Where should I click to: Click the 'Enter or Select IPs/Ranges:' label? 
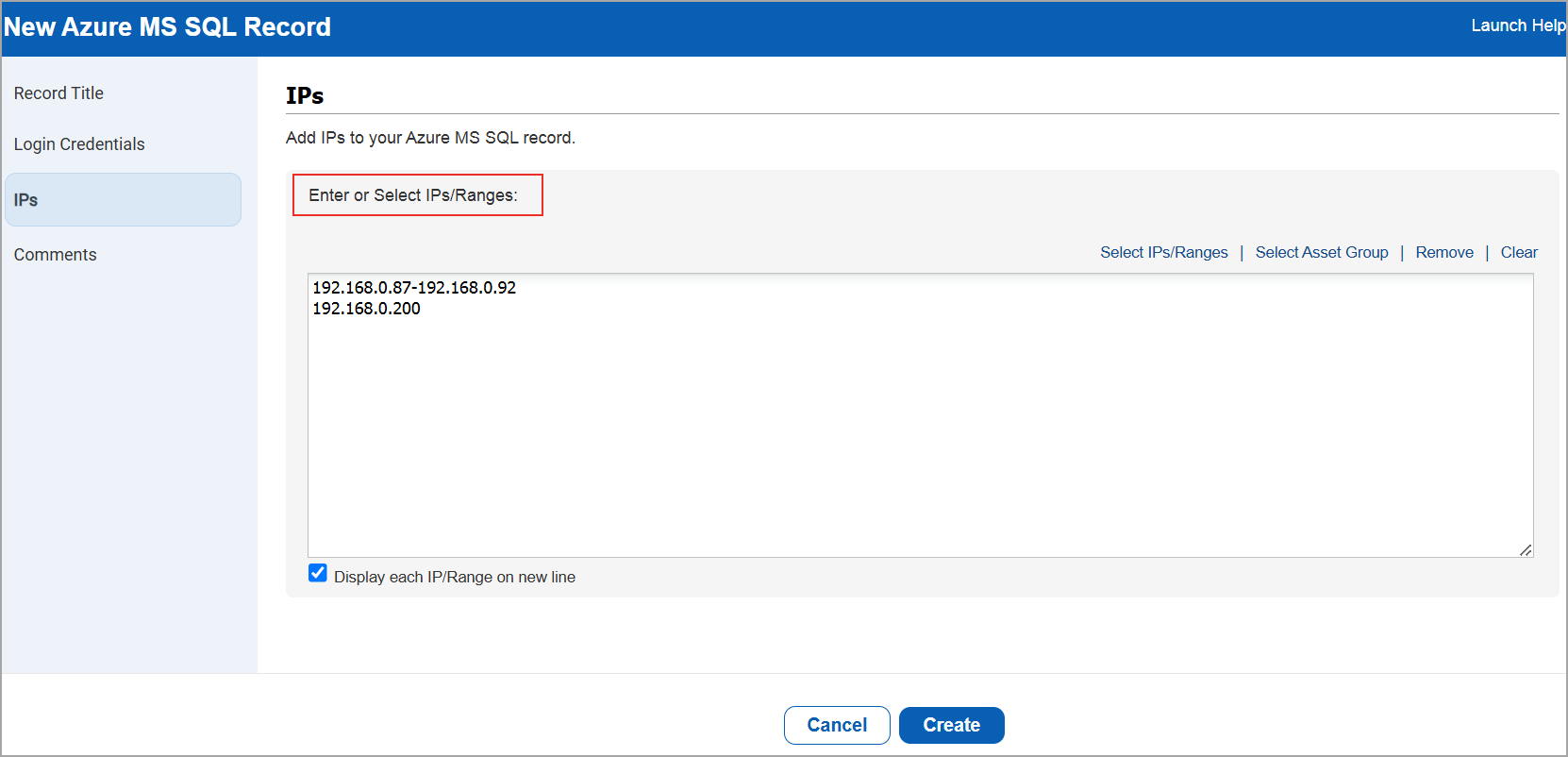[413, 195]
